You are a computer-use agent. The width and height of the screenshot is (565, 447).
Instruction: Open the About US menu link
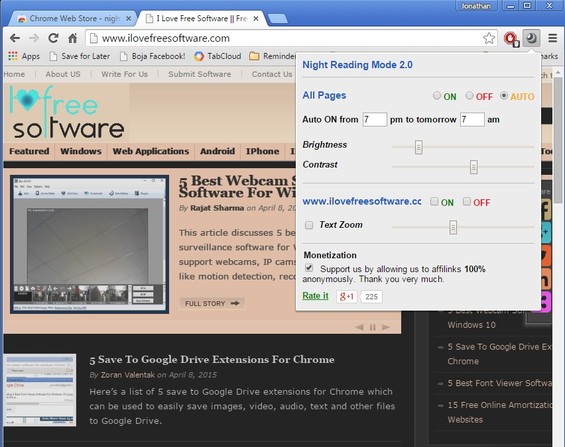pos(63,74)
